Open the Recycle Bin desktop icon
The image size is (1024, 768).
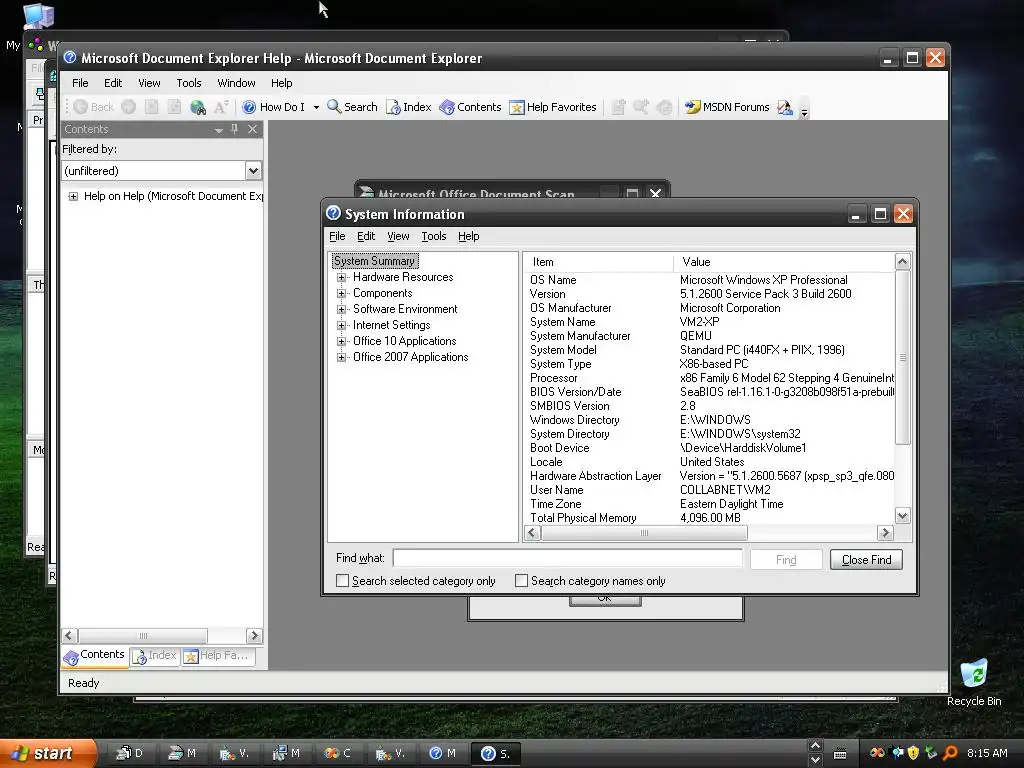pyautogui.click(x=974, y=682)
